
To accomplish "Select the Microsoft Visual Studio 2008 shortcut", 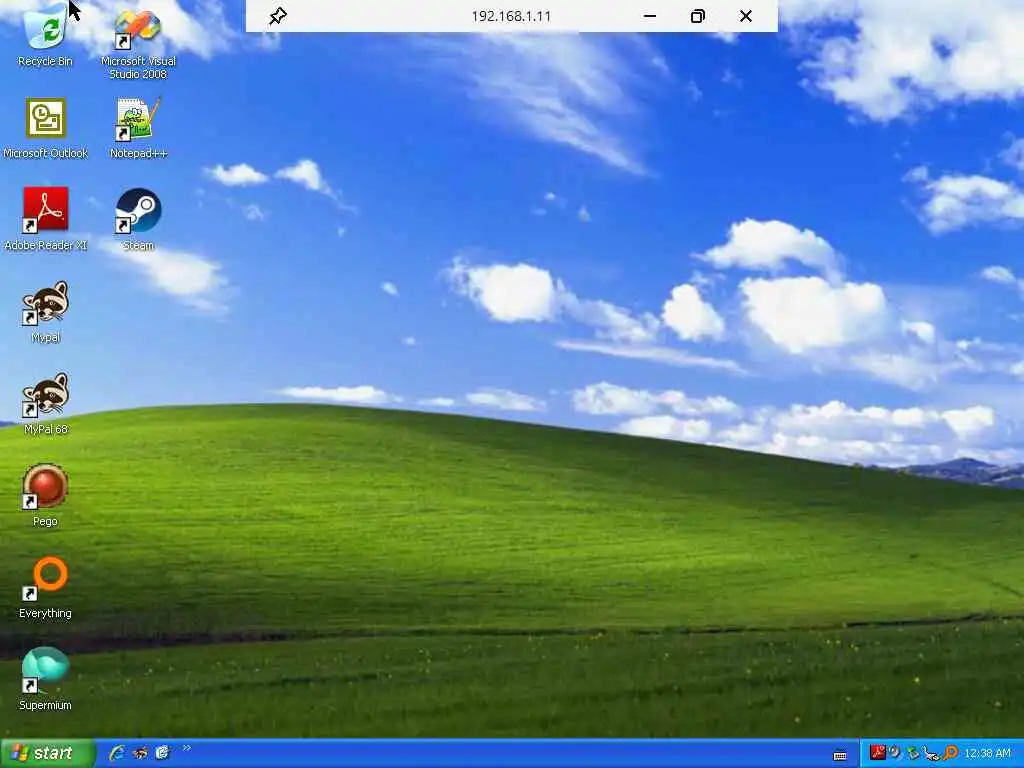I will point(138,43).
